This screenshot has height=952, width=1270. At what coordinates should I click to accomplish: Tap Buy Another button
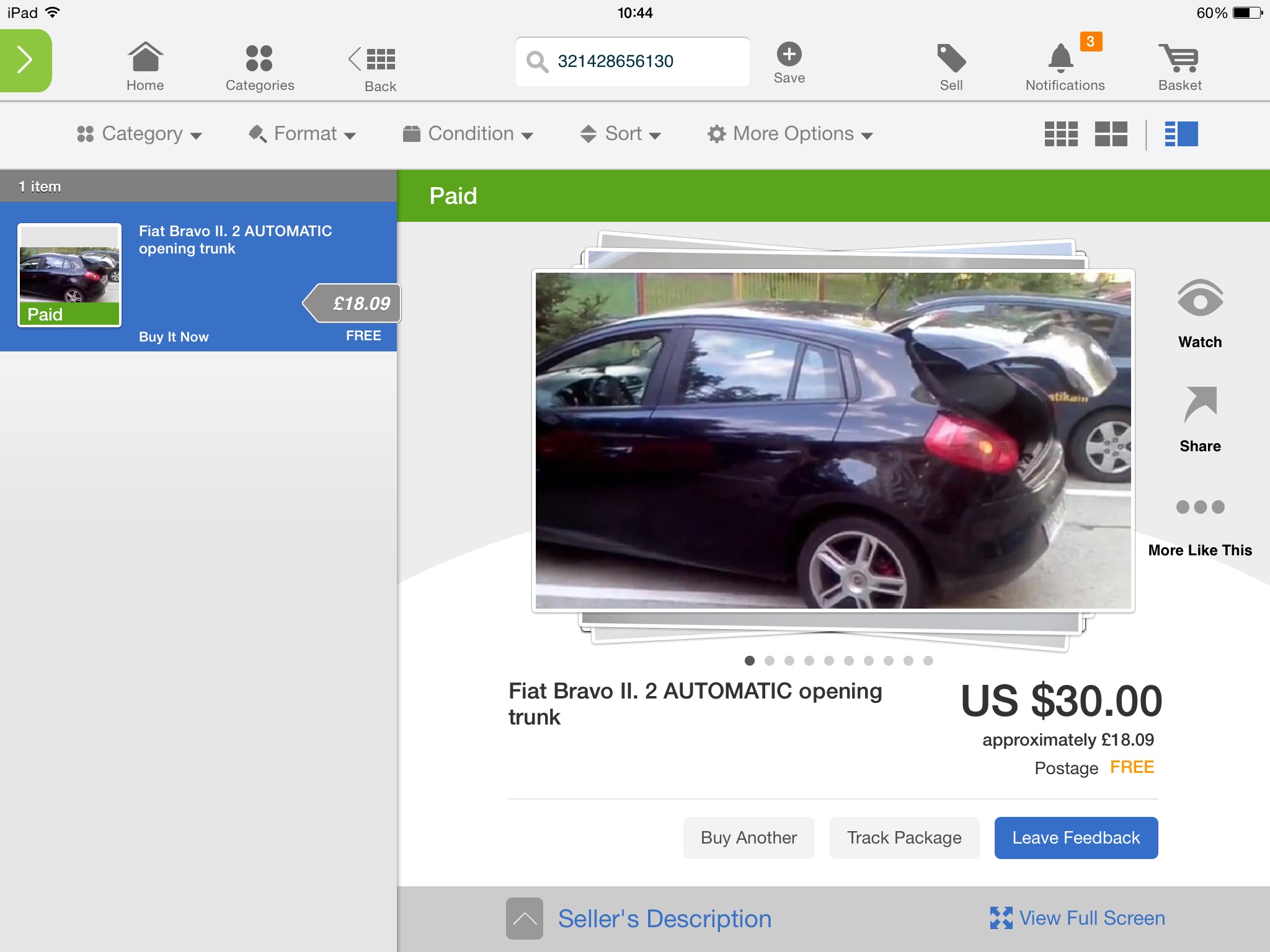(748, 838)
